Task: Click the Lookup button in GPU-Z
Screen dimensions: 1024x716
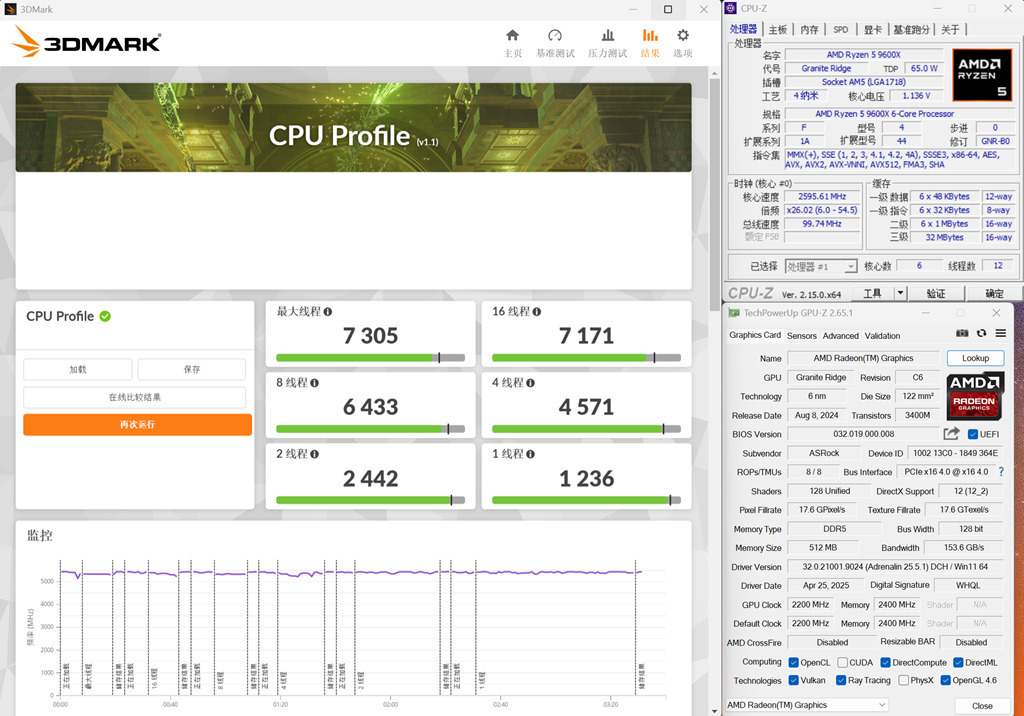Action: pyautogui.click(x=975, y=358)
